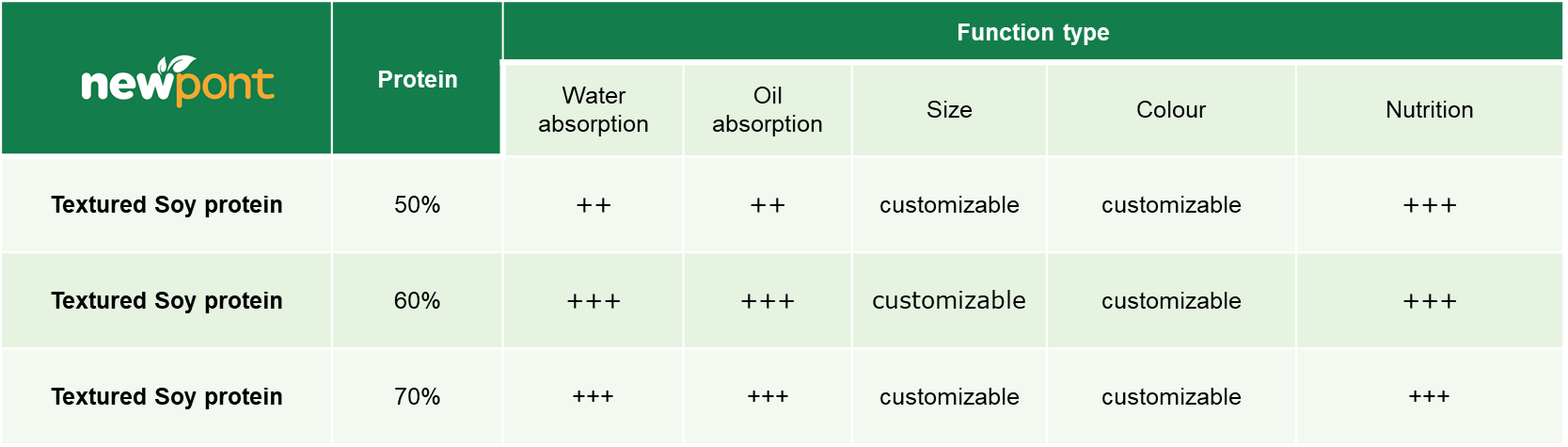The height and width of the screenshot is (447, 1568).
Task: Select the Oil absorption column header
Action: point(768,110)
